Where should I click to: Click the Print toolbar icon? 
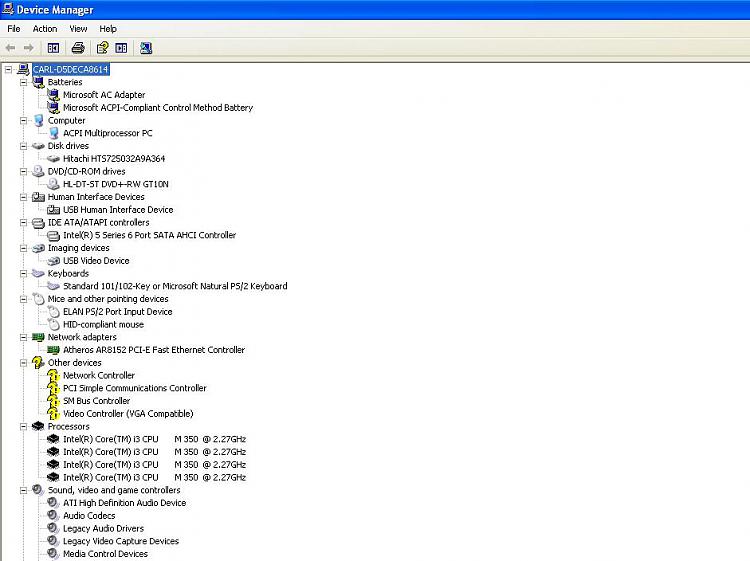[x=78, y=48]
